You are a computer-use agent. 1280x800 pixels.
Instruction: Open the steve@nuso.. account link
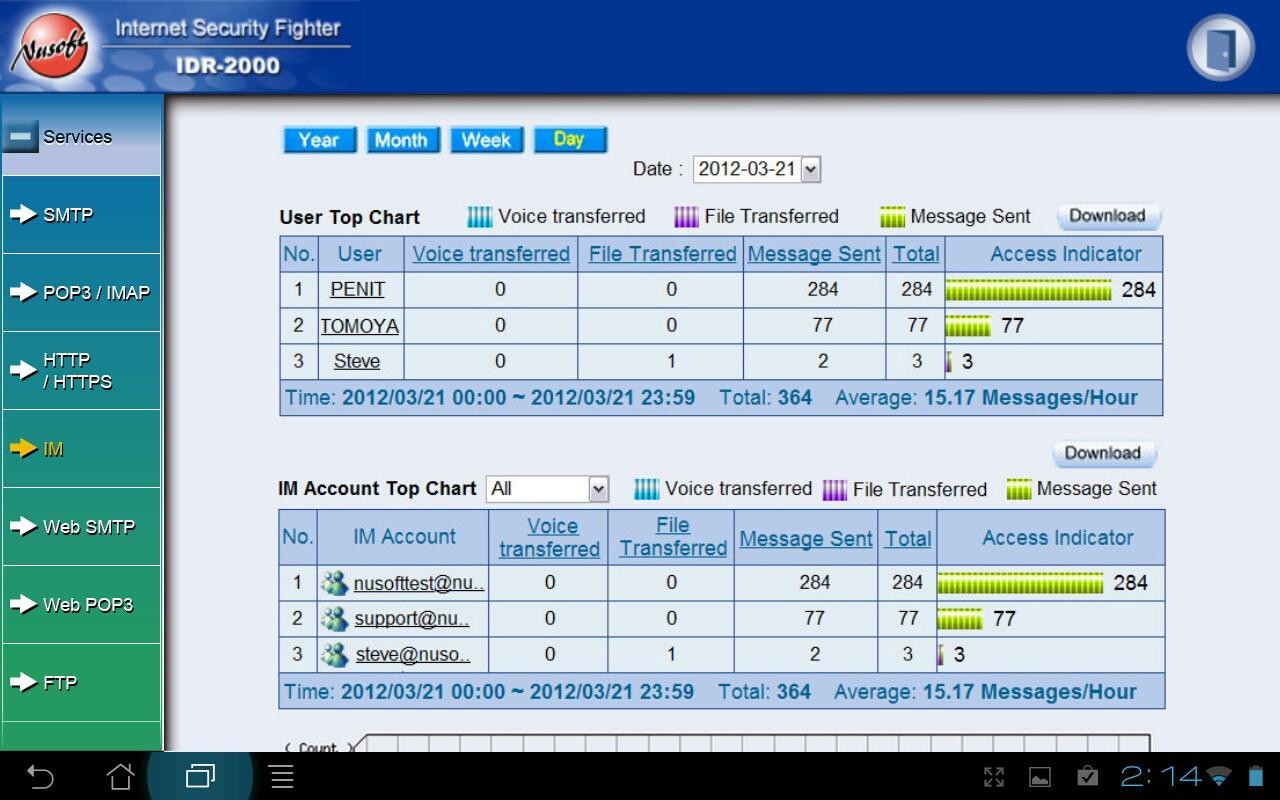413,655
